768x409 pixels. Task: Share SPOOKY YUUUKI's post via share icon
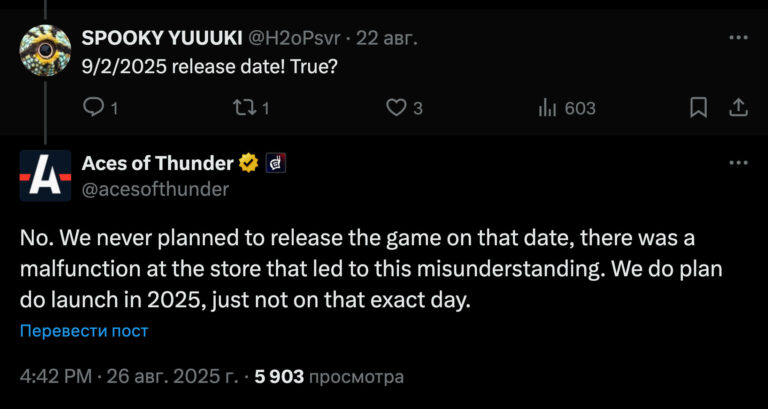737,107
